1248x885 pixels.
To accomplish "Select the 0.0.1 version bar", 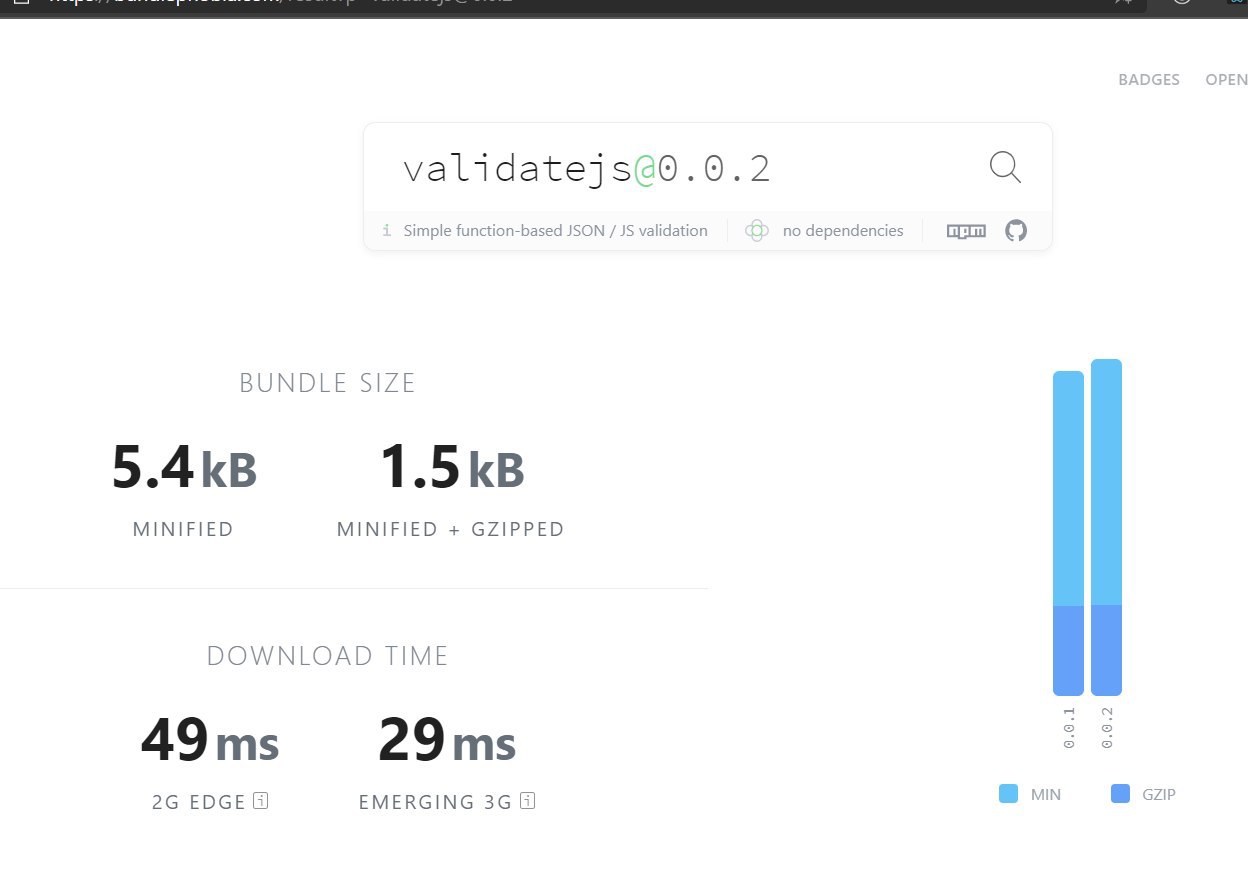I will tap(1068, 533).
